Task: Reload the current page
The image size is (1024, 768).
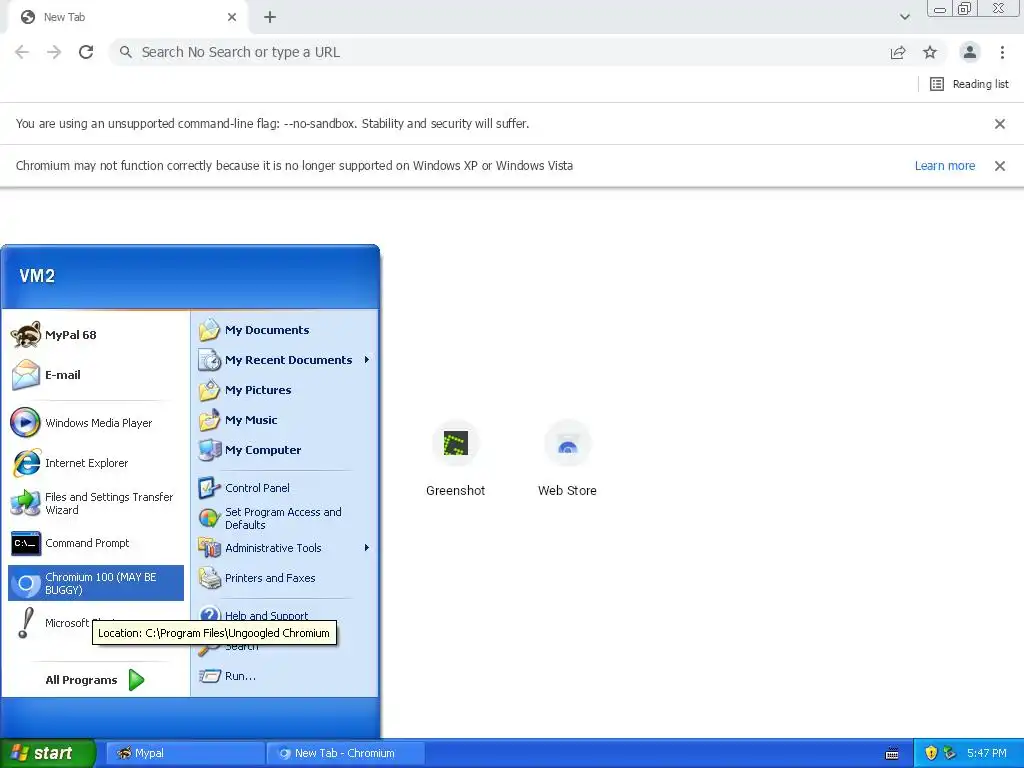Action: [86, 52]
